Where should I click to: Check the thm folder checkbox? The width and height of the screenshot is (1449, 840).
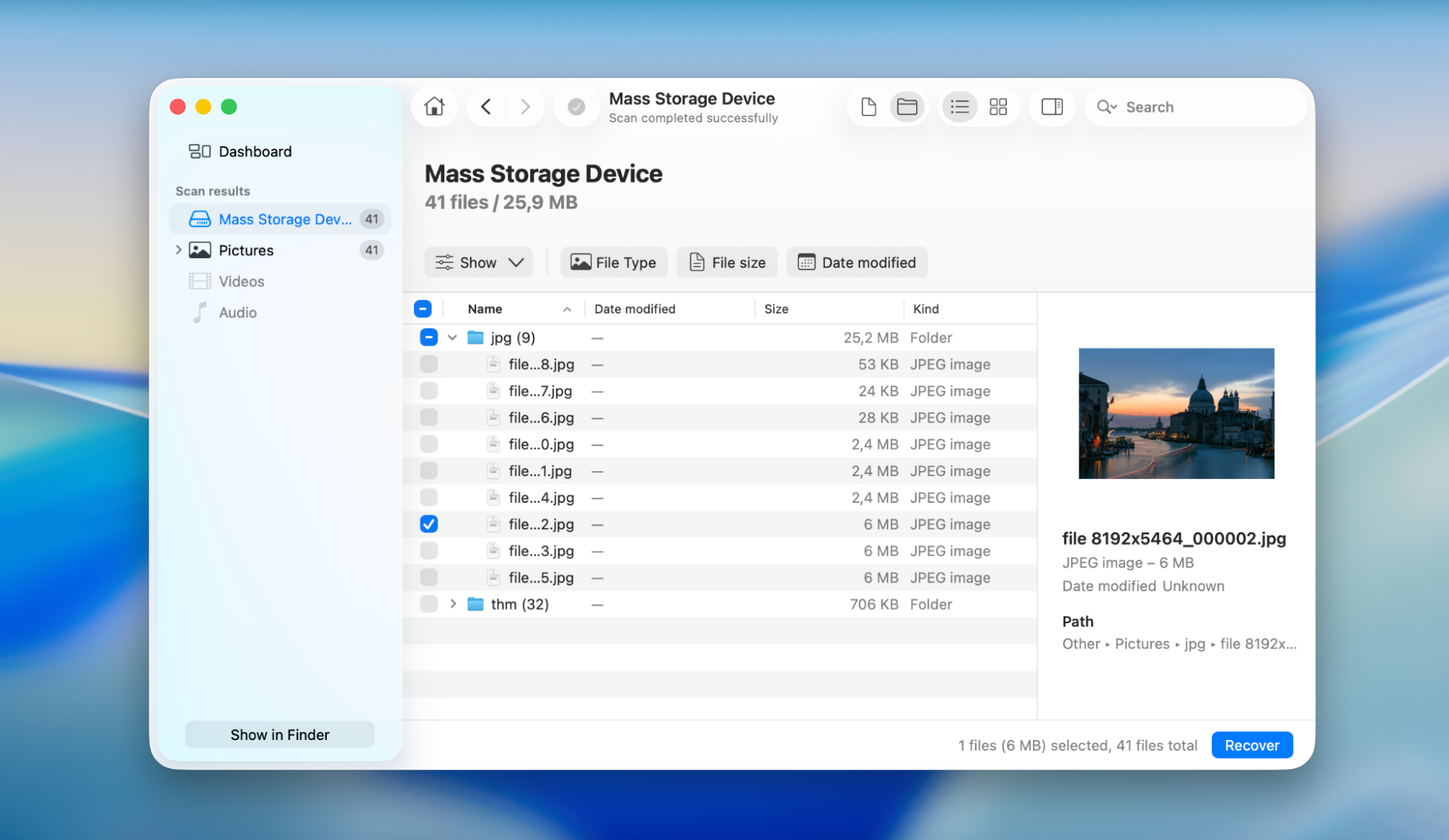coord(428,604)
